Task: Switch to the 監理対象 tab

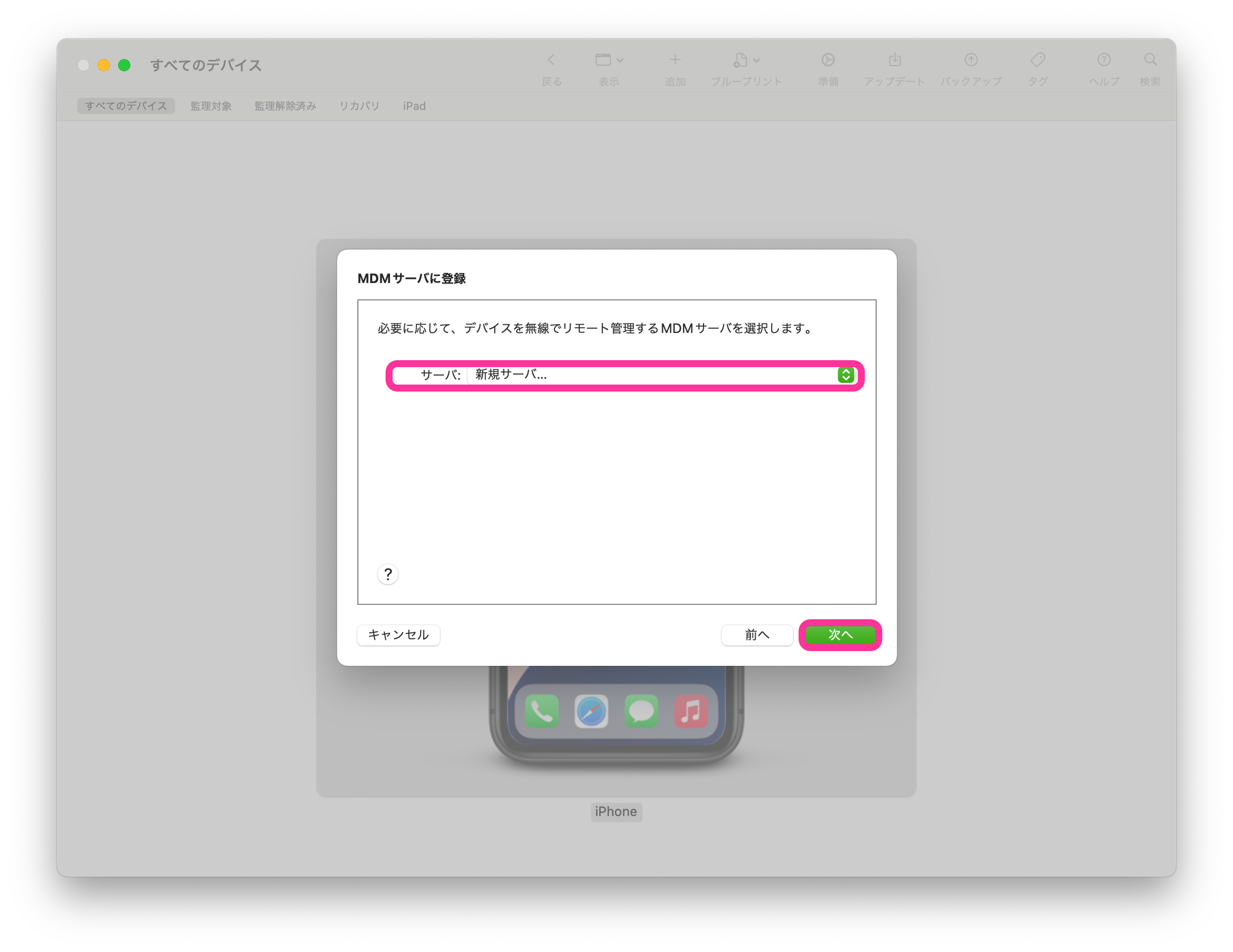Action: (x=211, y=106)
